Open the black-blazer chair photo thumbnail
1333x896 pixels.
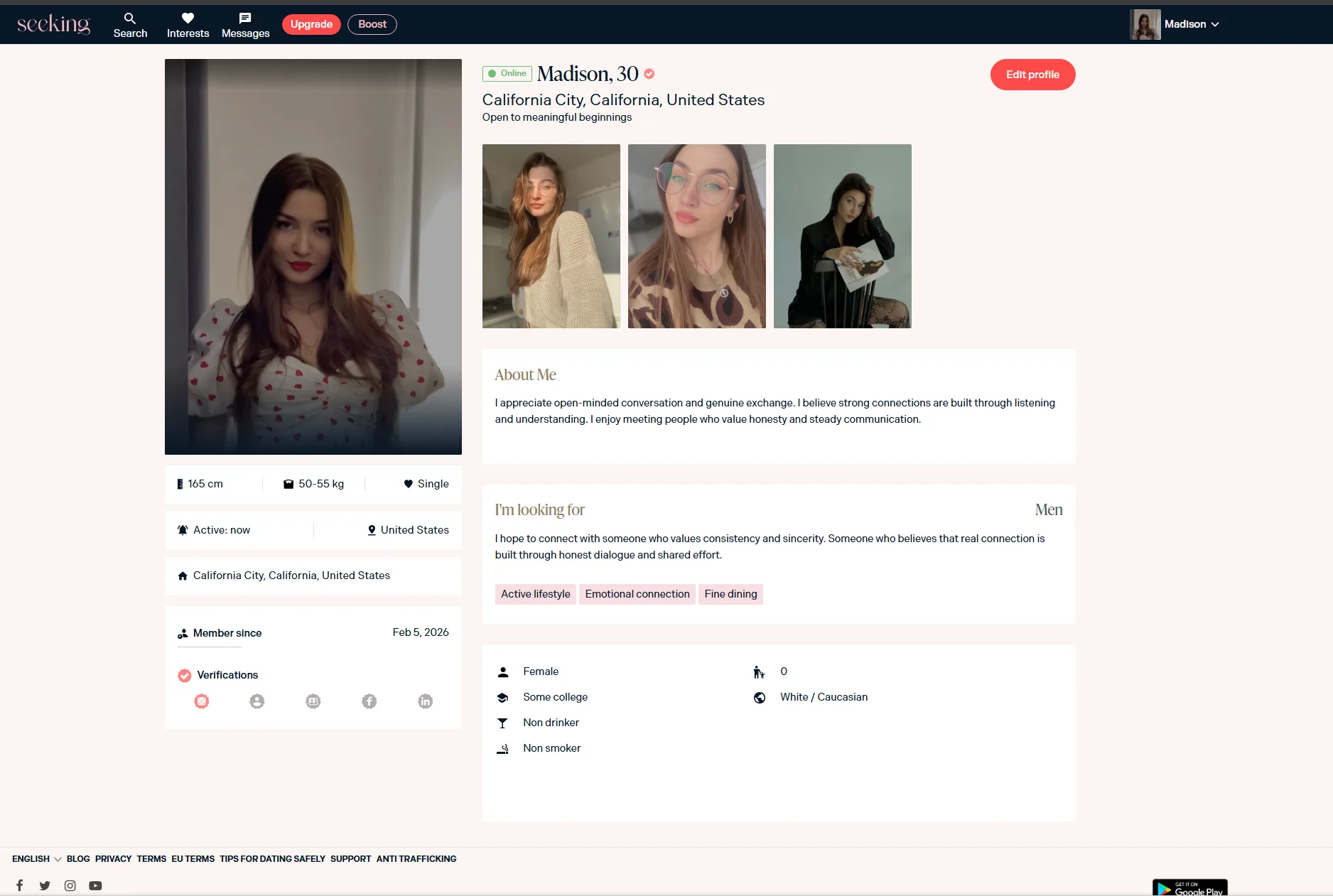(842, 236)
